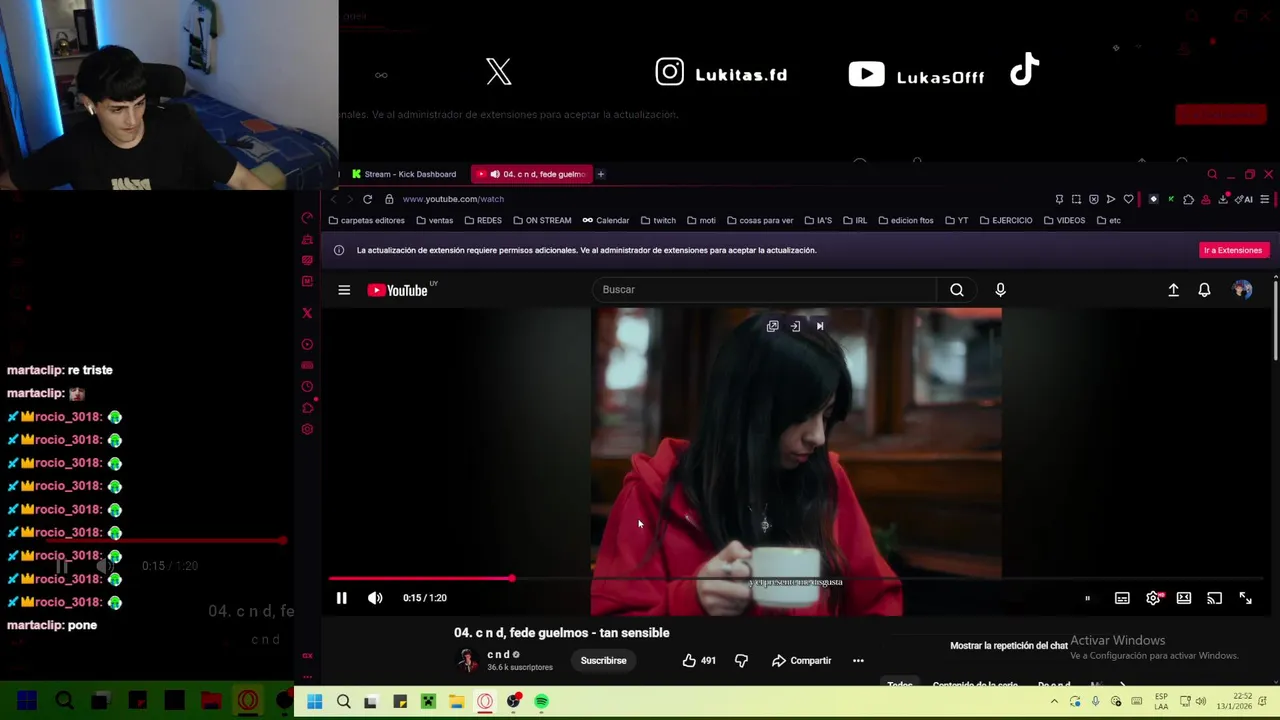Dislike the video
Viewport: 1280px width, 720px height.
pos(741,660)
